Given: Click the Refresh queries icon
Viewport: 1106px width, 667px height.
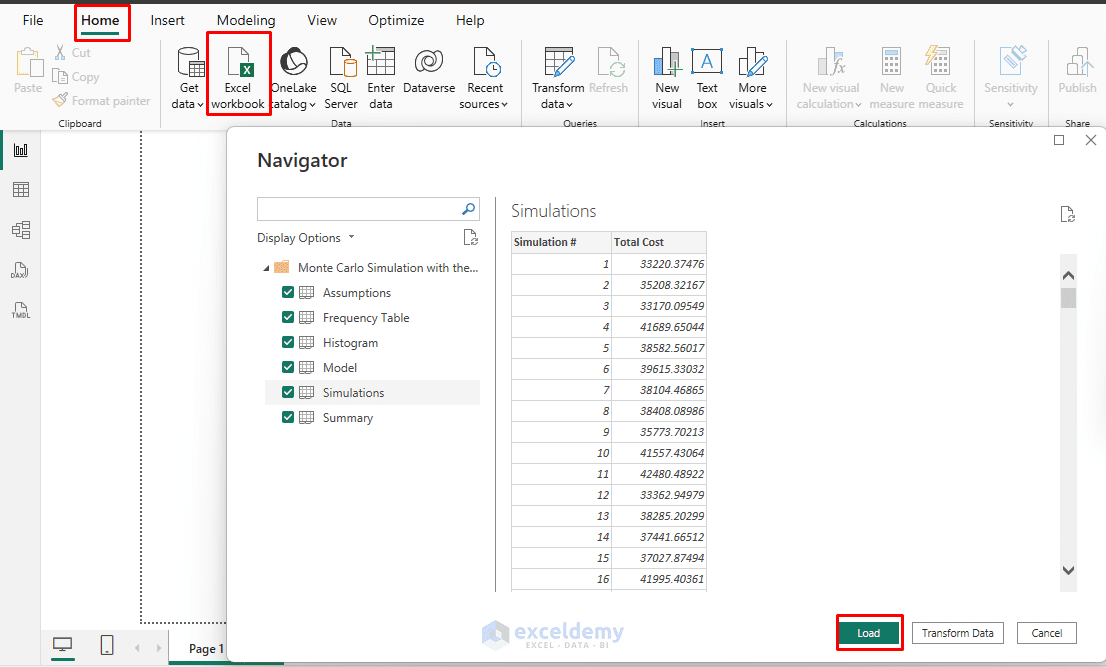Looking at the screenshot, I should tap(611, 62).
